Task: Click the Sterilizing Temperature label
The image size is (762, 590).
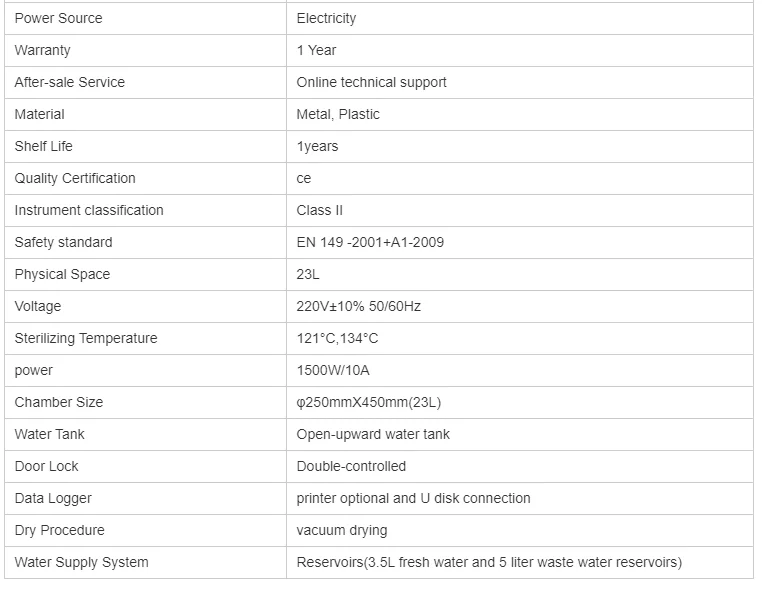Action: pyautogui.click(x=86, y=338)
